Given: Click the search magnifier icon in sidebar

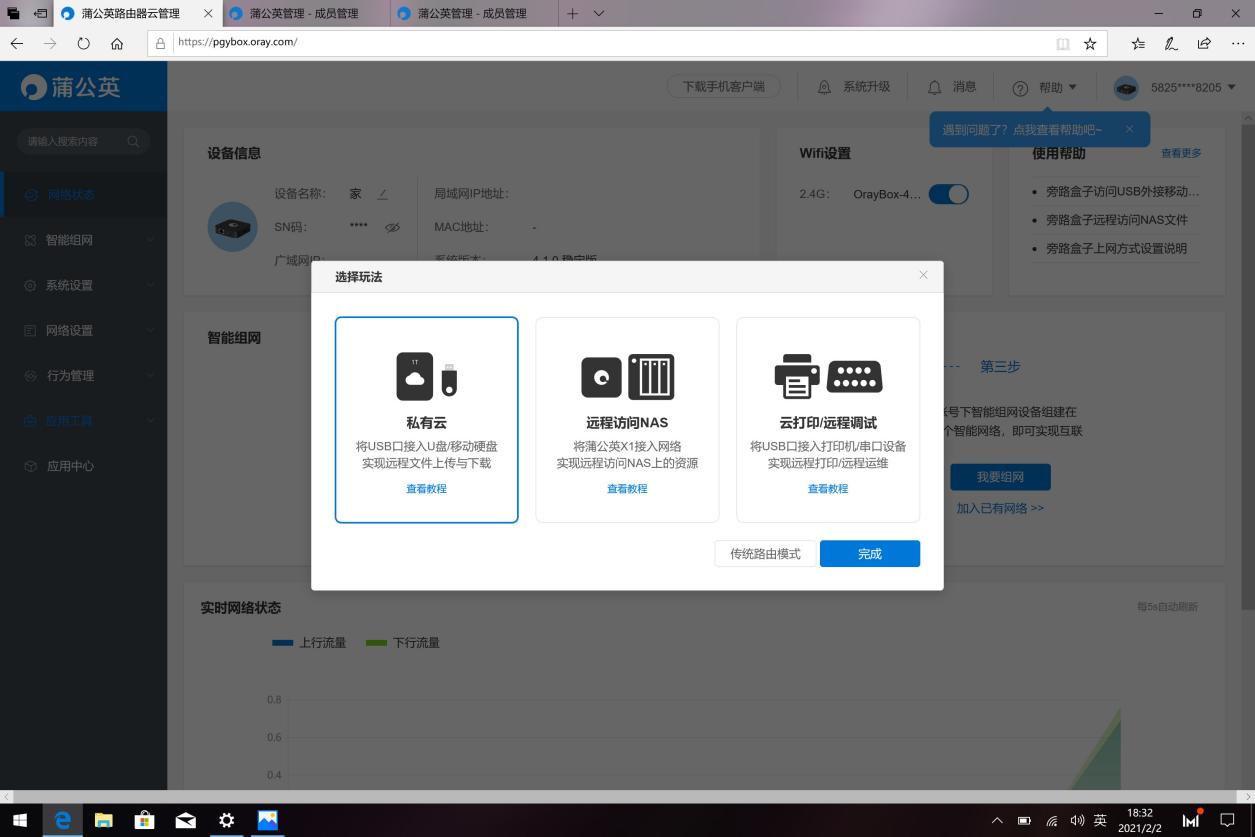Looking at the screenshot, I should point(134,141).
